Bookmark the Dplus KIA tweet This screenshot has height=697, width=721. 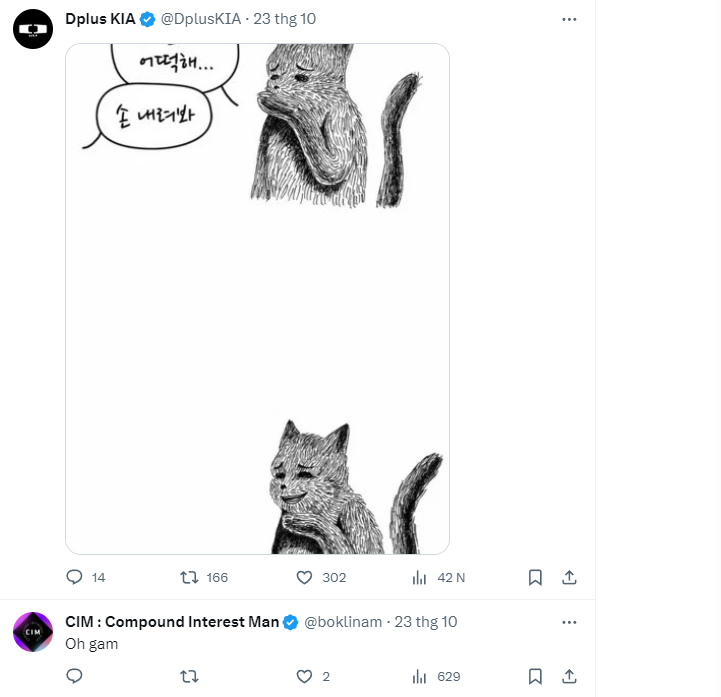tap(535, 577)
